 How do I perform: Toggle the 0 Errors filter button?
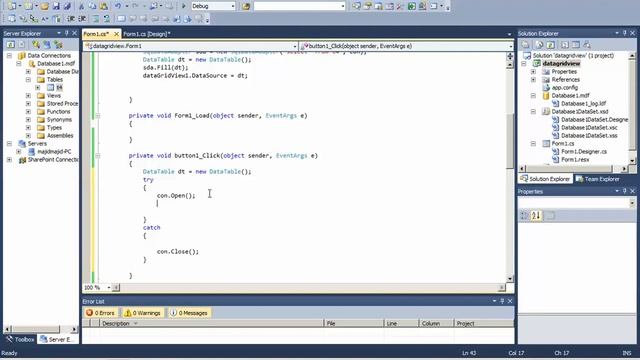pyautogui.click(x=100, y=313)
